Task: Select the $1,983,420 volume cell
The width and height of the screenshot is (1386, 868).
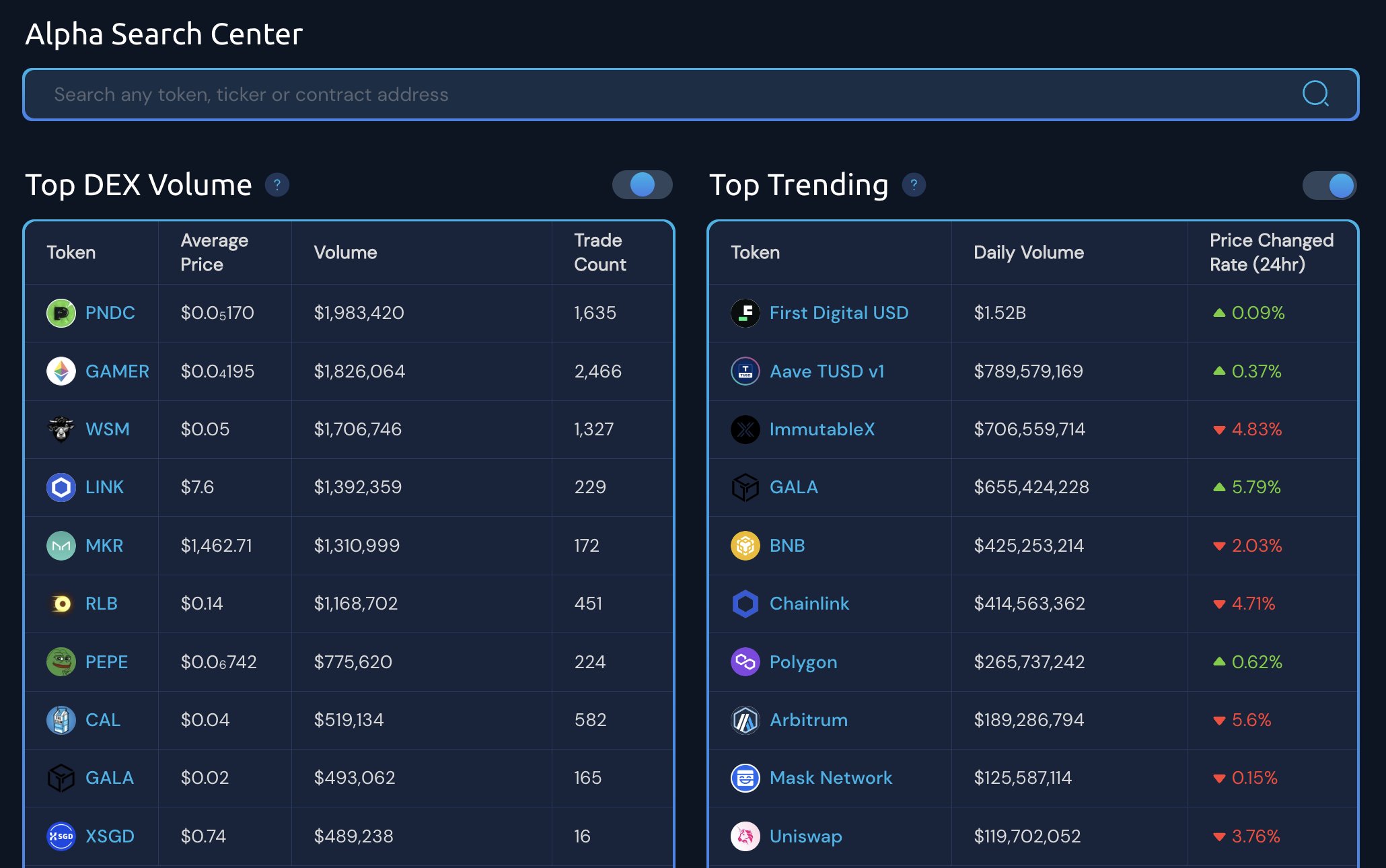Action: [359, 313]
